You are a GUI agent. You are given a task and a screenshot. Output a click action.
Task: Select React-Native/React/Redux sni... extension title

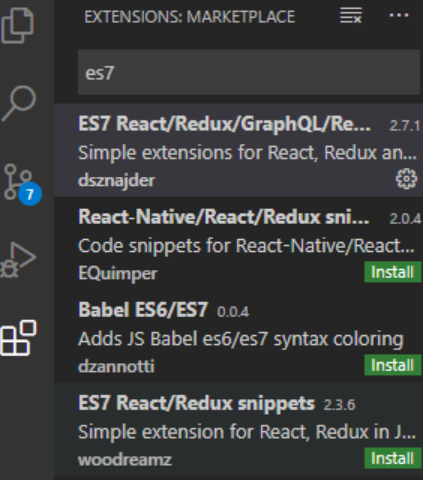[x=224, y=217]
